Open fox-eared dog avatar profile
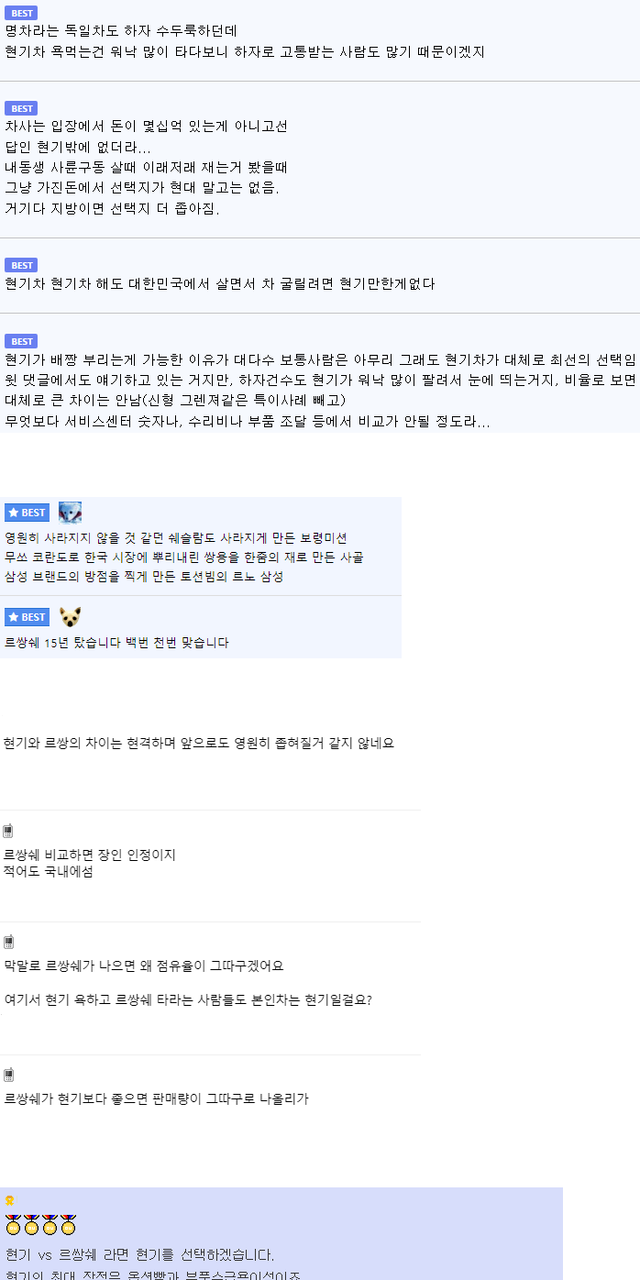The width and height of the screenshot is (640, 1280). click(x=70, y=617)
